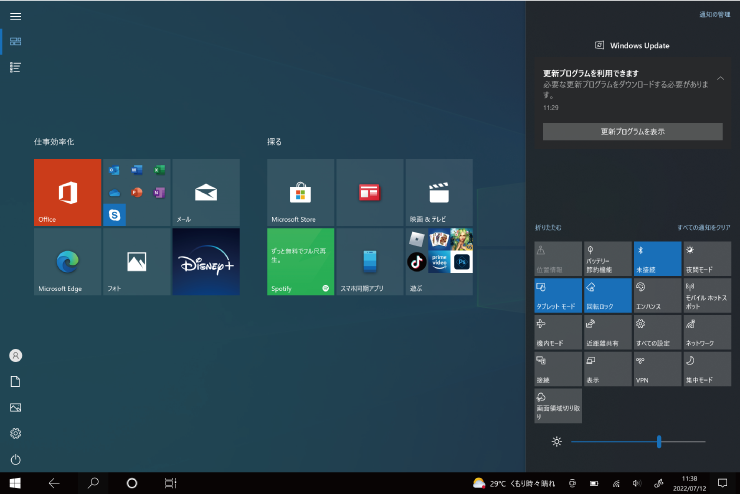Open Task View on taskbar
The width and height of the screenshot is (740, 495).
(170, 483)
